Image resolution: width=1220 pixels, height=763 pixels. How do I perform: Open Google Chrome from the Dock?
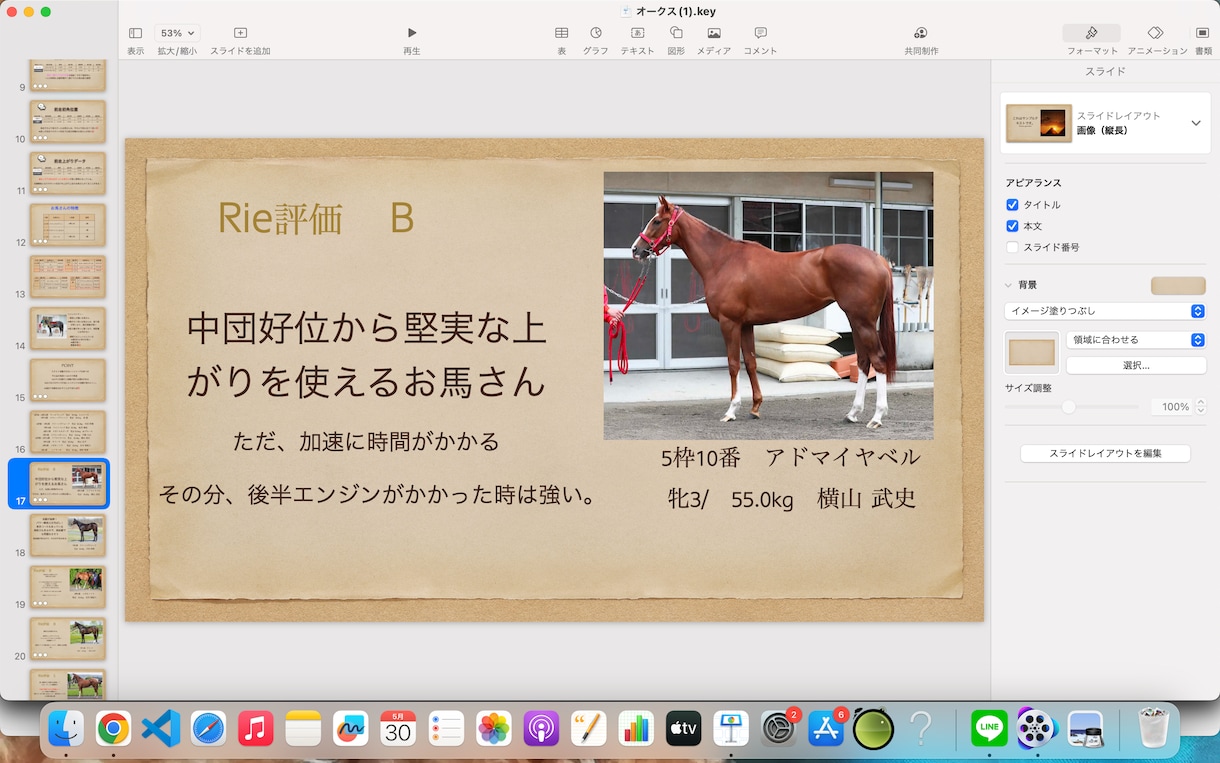coord(114,729)
